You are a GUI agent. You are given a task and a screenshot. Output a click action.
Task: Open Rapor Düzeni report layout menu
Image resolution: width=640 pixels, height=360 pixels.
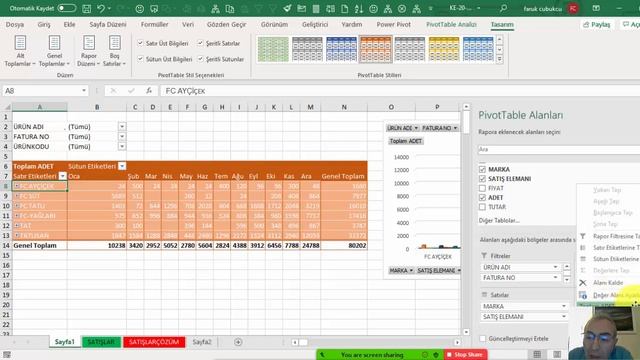pyautogui.click(x=89, y=51)
